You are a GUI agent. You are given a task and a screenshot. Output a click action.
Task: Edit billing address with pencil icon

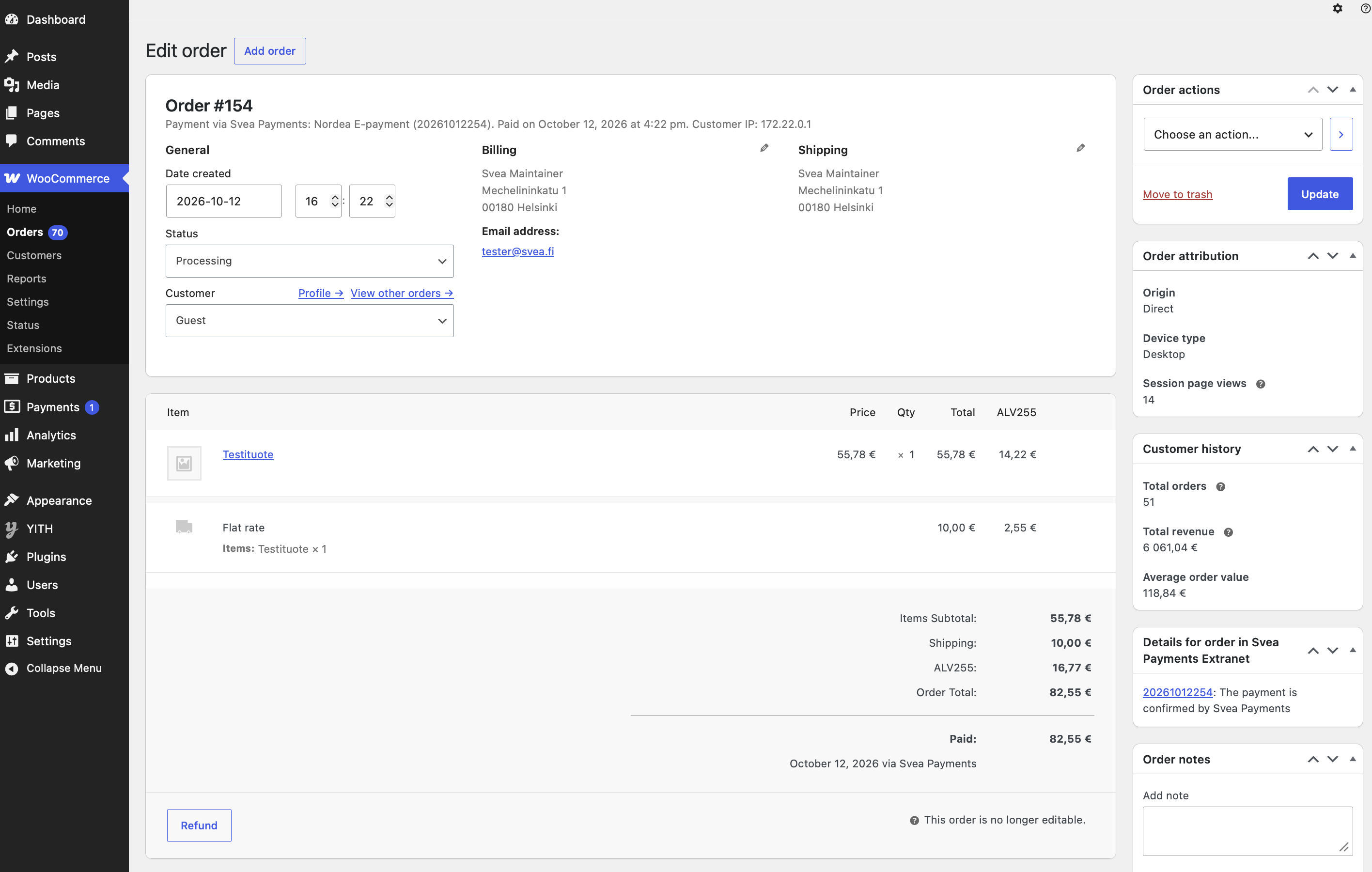764,148
